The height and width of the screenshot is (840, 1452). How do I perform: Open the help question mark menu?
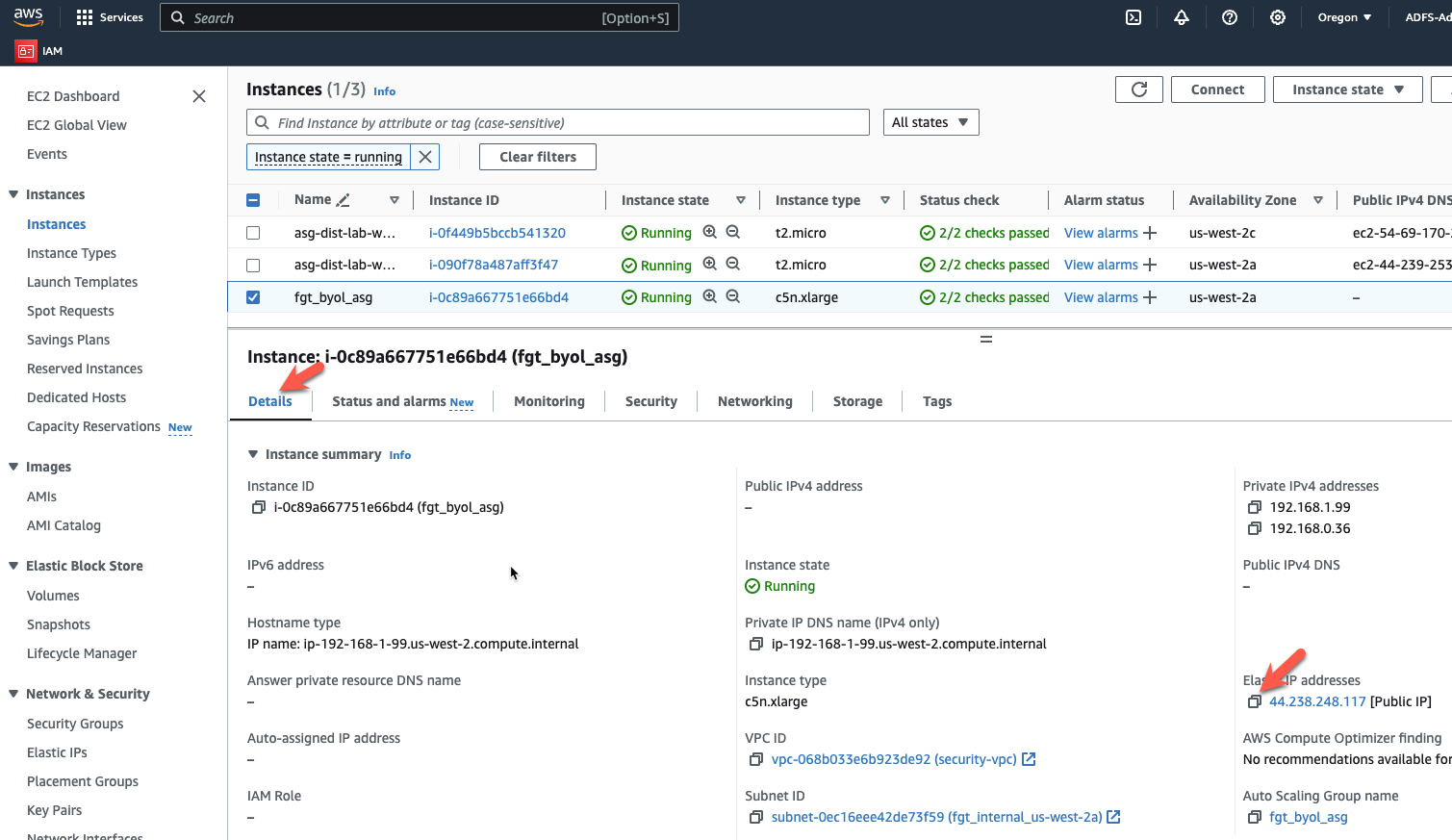tap(1230, 17)
